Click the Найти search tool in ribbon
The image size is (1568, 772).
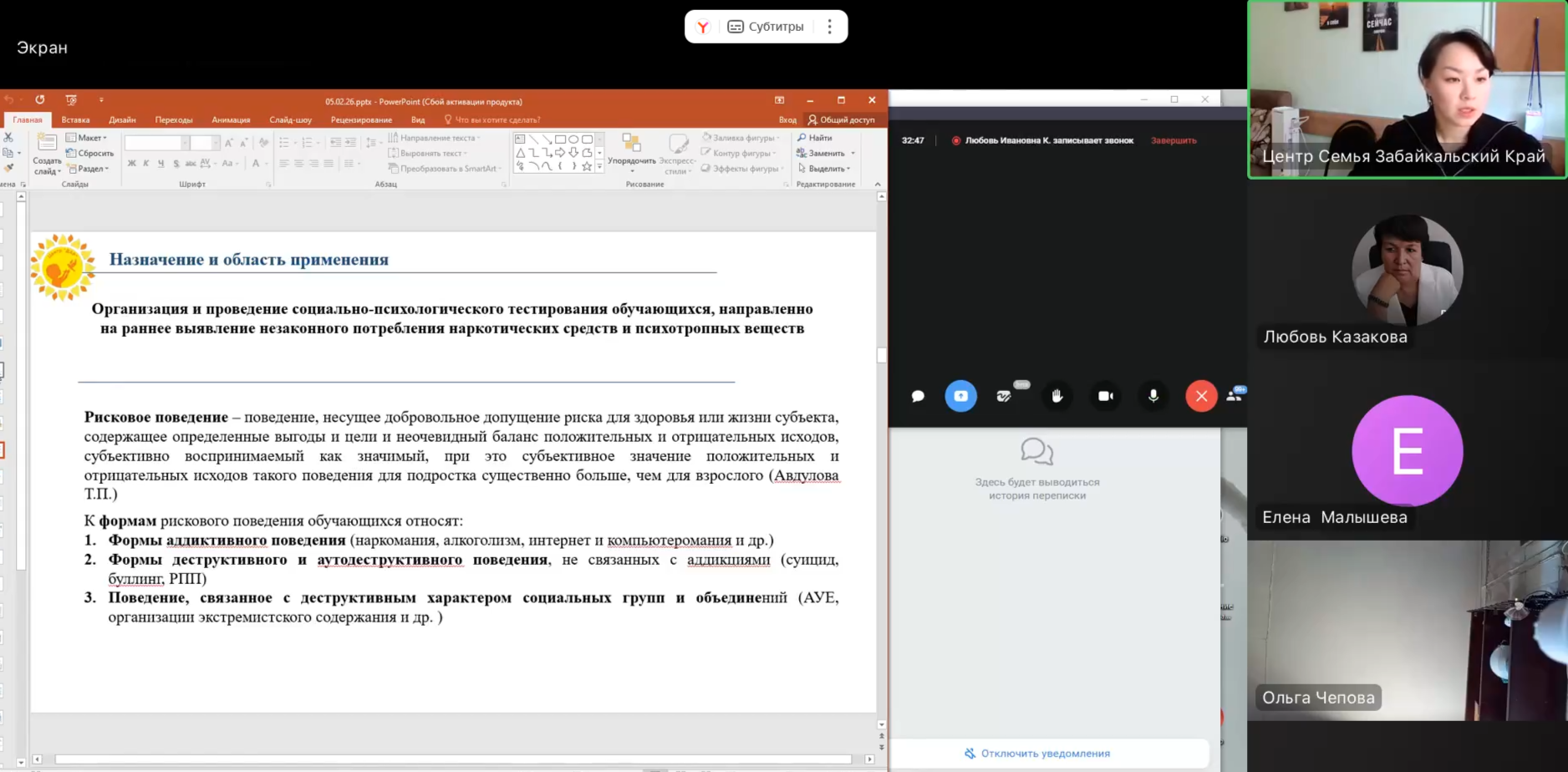pyautogui.click(x=815, y=138)
